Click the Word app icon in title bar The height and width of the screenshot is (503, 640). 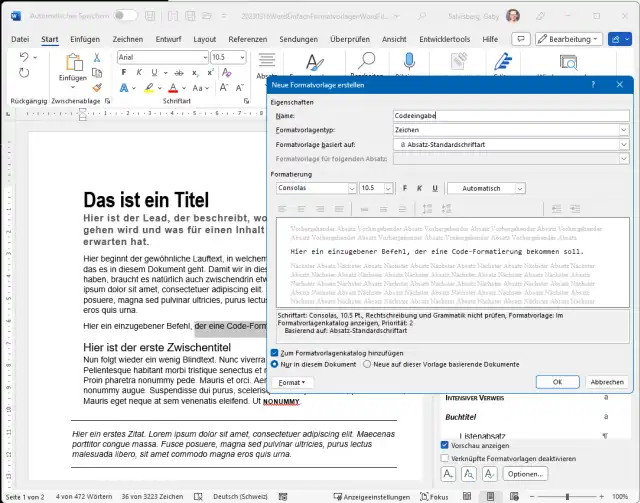13,15
